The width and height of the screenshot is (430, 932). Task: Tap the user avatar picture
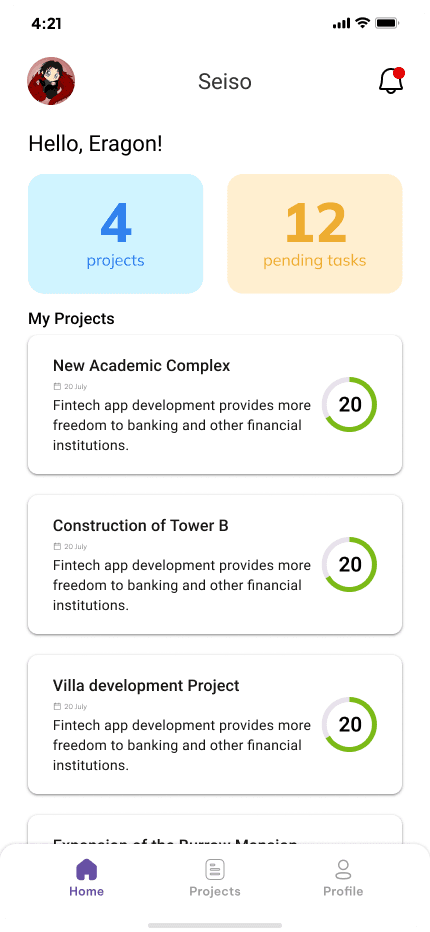[x=51, y=81]
